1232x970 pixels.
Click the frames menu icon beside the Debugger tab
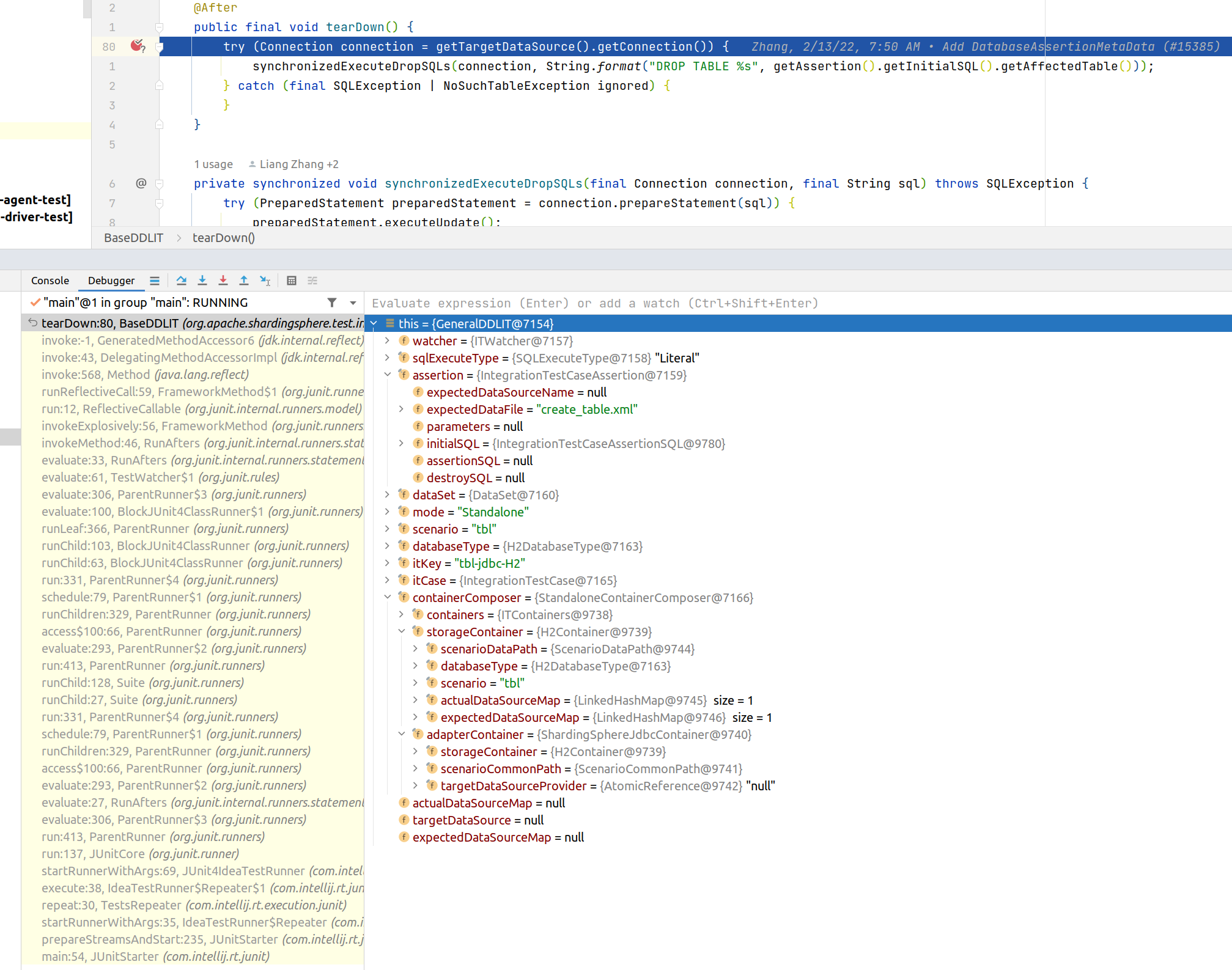(154, 280)
